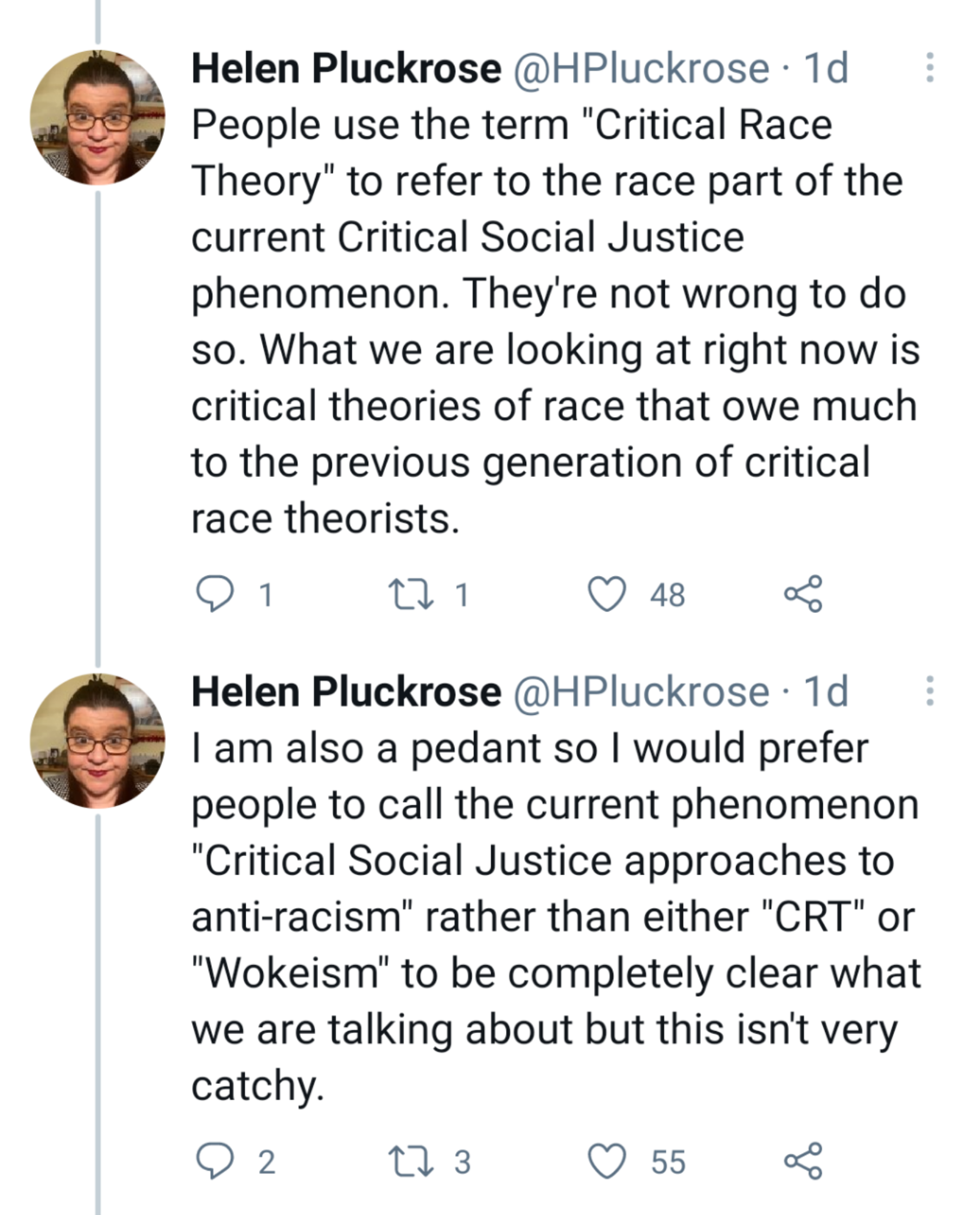Reply to the "Critical Race Theory" tweet
This screenshot has height=1215, width=980.
coord(215,594)
